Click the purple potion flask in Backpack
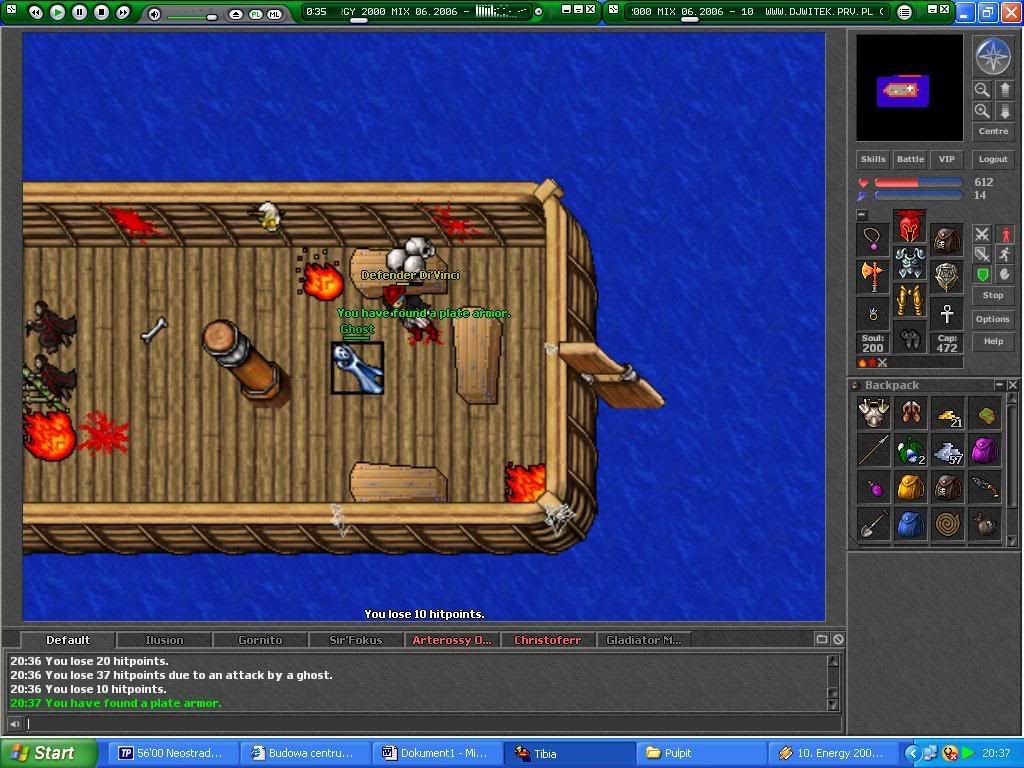 (874, 488)
